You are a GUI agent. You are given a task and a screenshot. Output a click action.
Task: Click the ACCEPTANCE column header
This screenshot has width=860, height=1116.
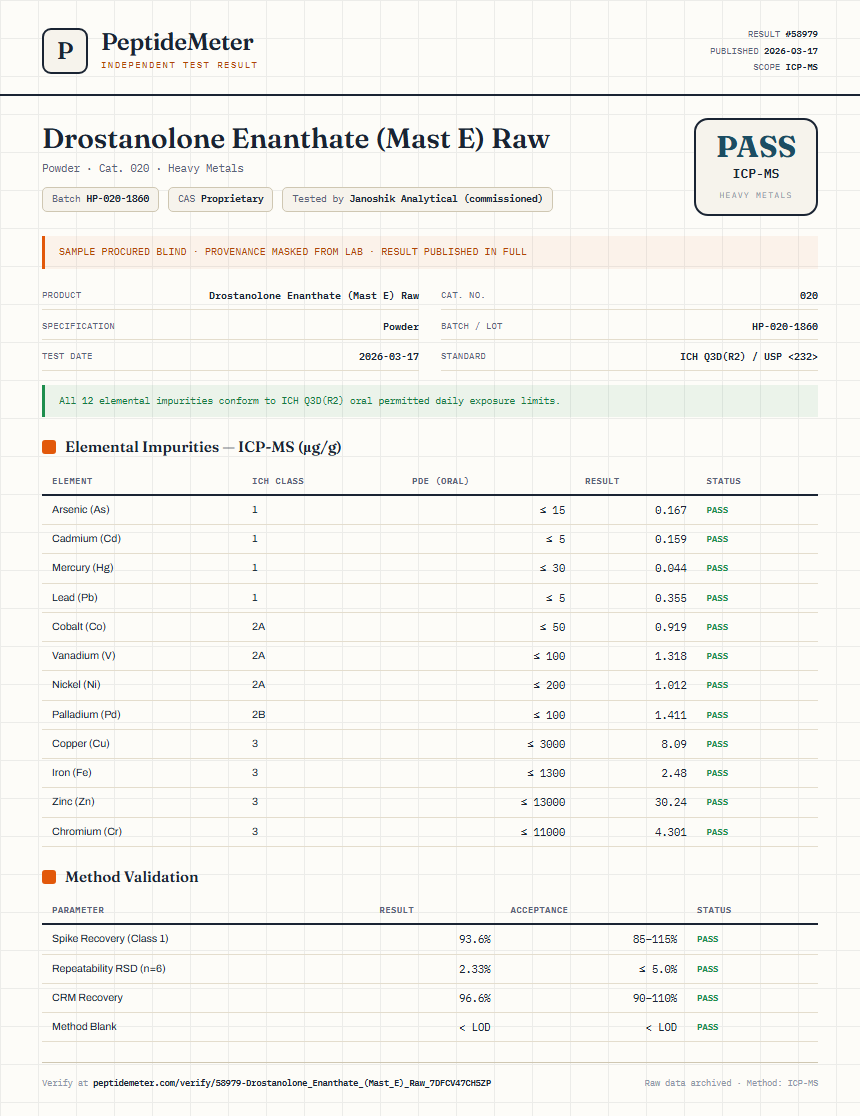[x=539, y=910]
